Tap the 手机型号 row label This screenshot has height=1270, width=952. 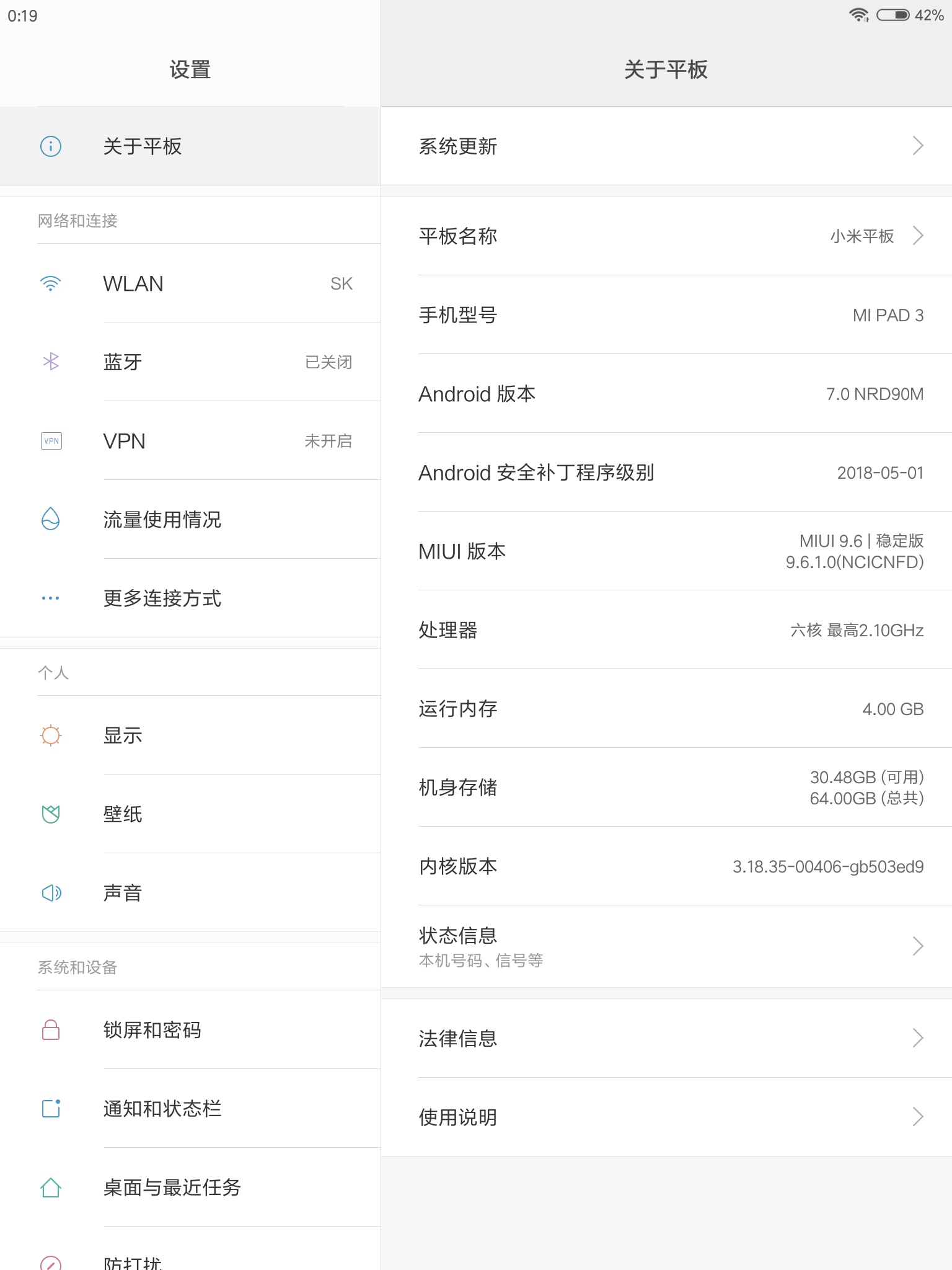[x=458, y=315]
